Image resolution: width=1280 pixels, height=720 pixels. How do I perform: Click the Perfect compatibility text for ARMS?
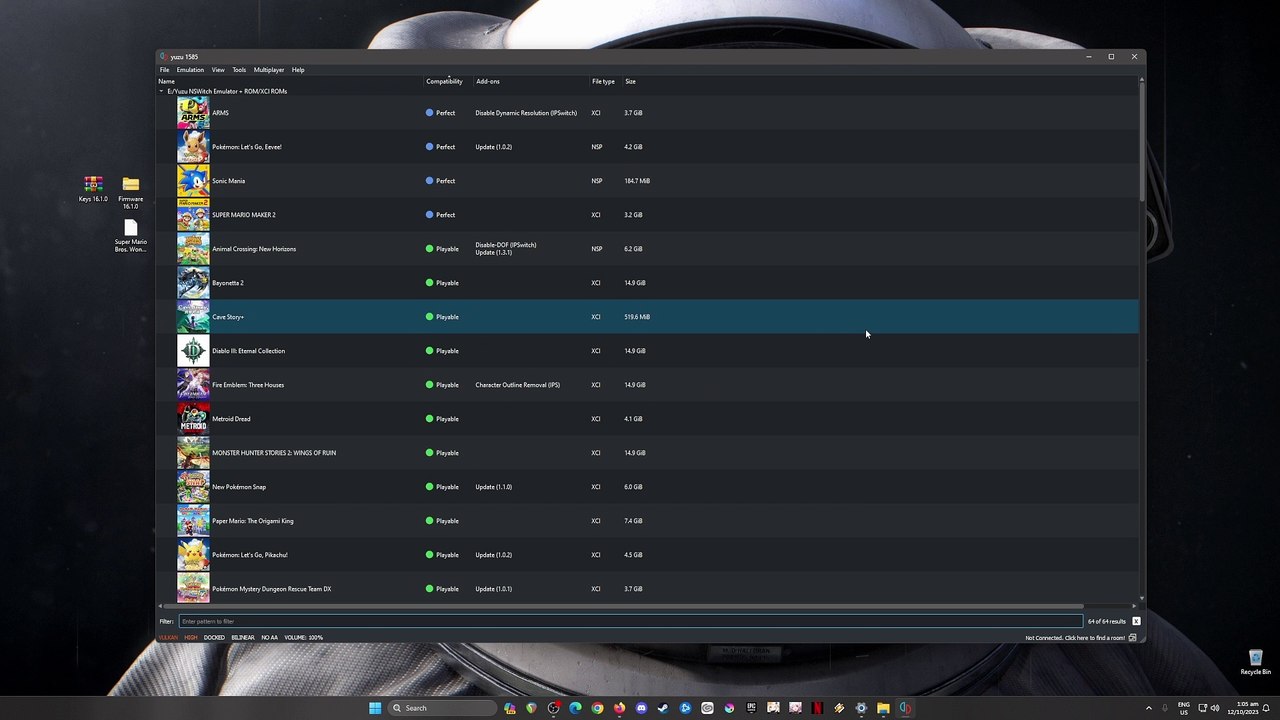[x=446, y=113]
